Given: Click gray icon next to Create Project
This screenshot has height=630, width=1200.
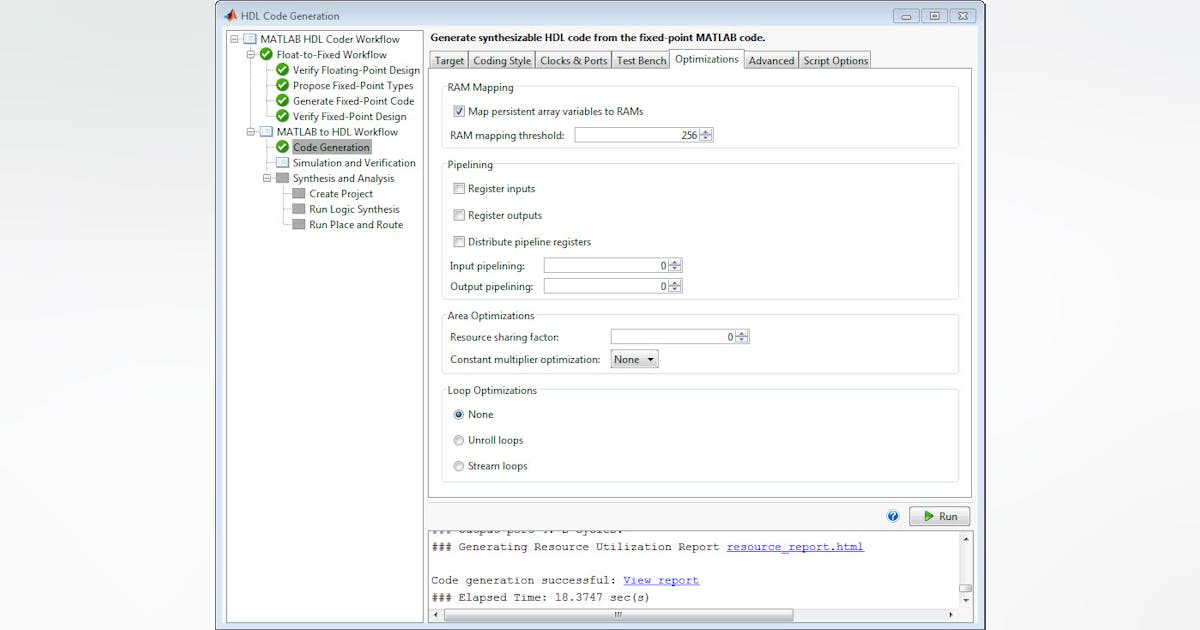Looking at the screenshot, I should [299, 194].
